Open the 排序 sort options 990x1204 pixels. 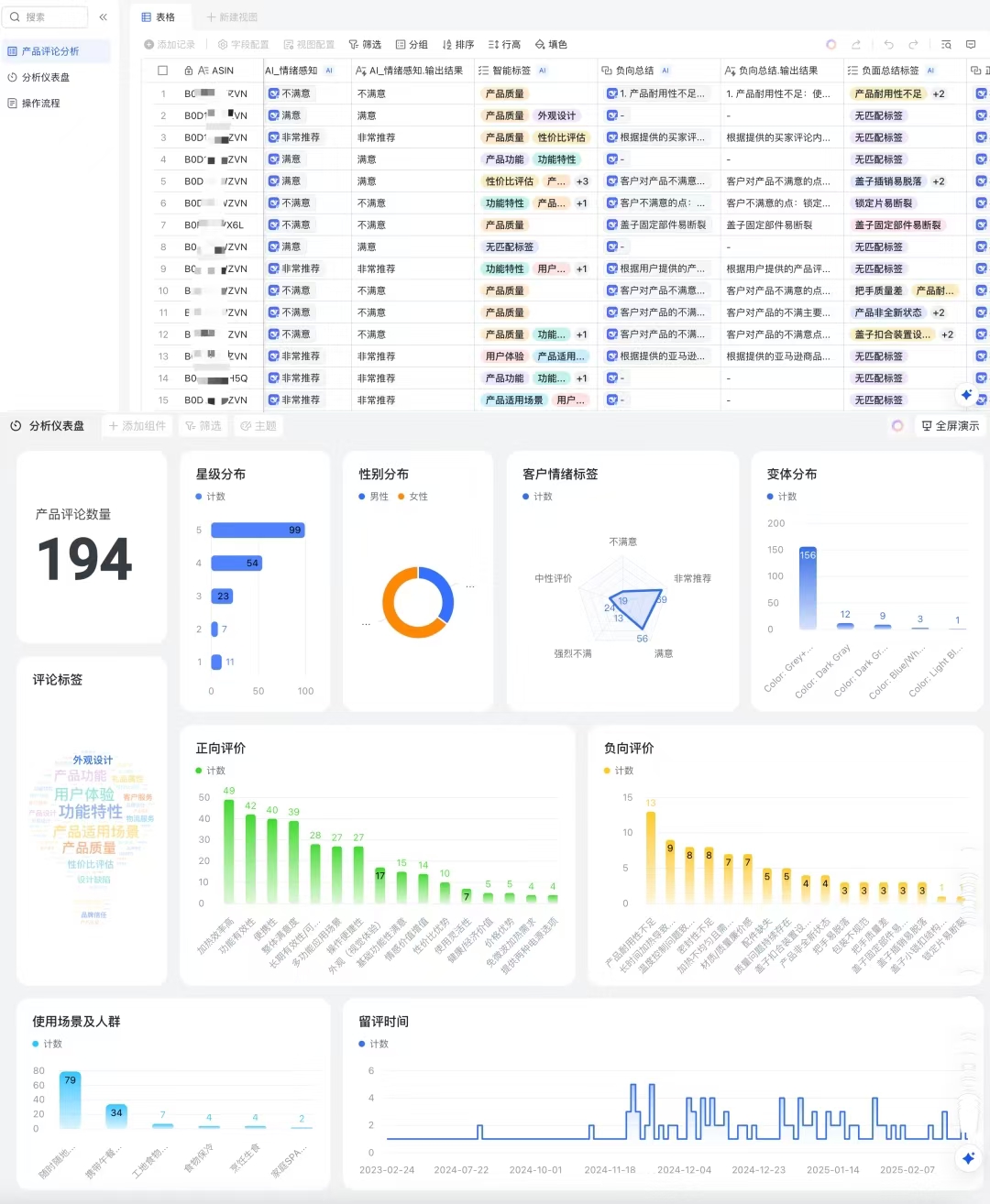(458, 44)
